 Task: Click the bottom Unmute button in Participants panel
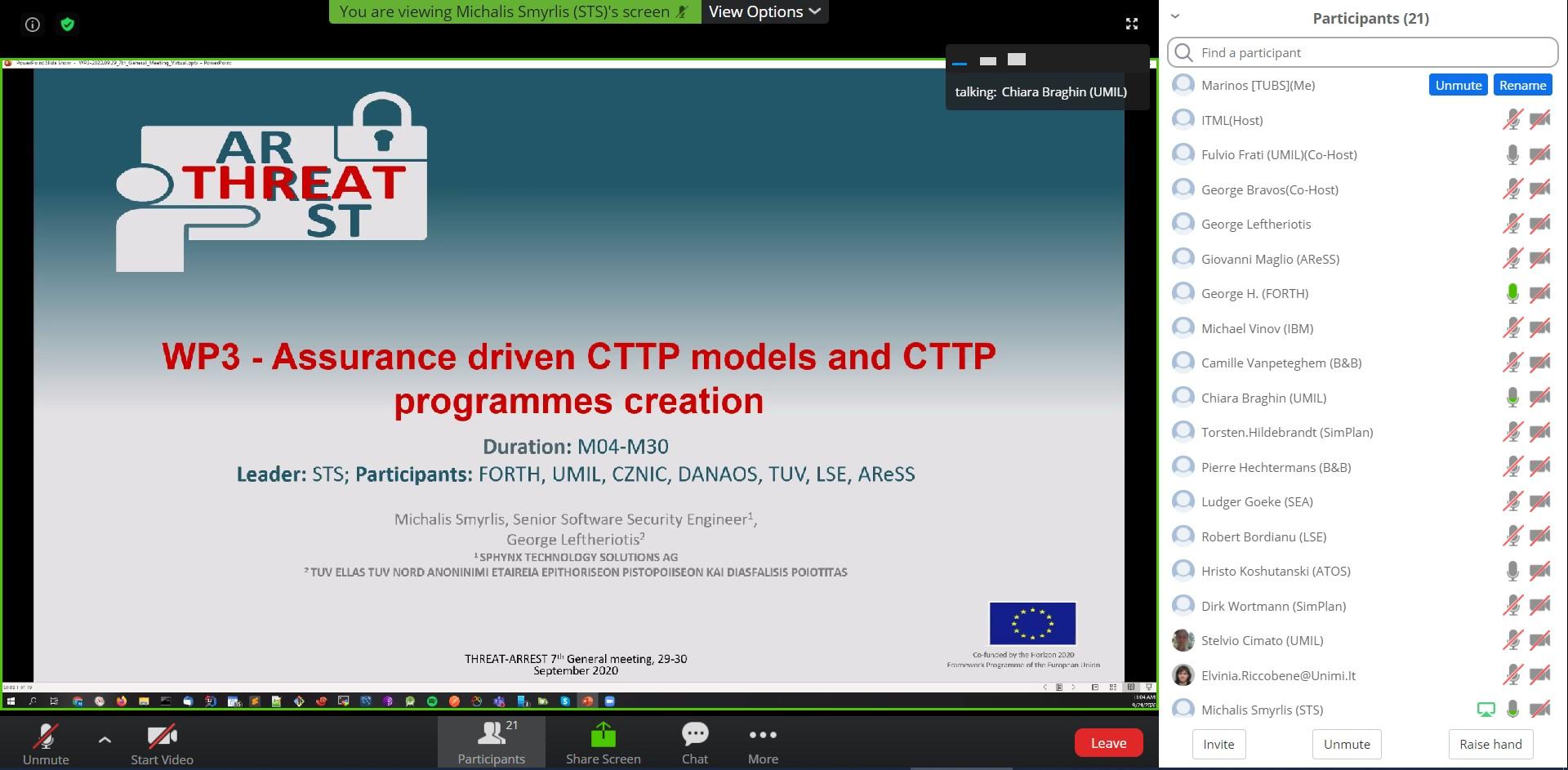click(1347, 744)
